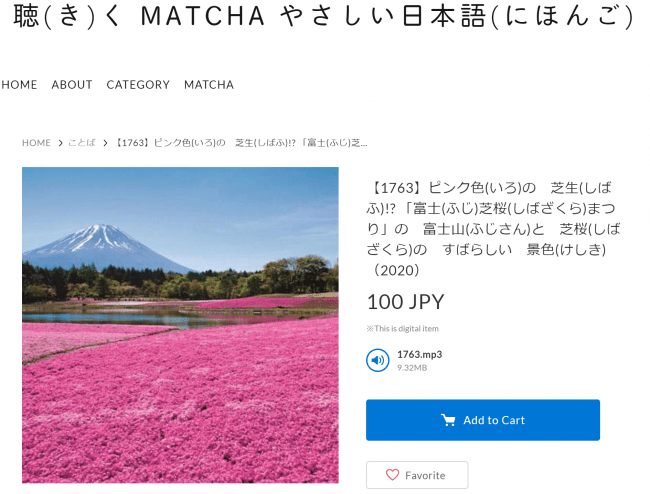This screenshot has height=494, width=650.
Task: Open the Mt. Fuji pink moss product image
Action: pos(180,325)
